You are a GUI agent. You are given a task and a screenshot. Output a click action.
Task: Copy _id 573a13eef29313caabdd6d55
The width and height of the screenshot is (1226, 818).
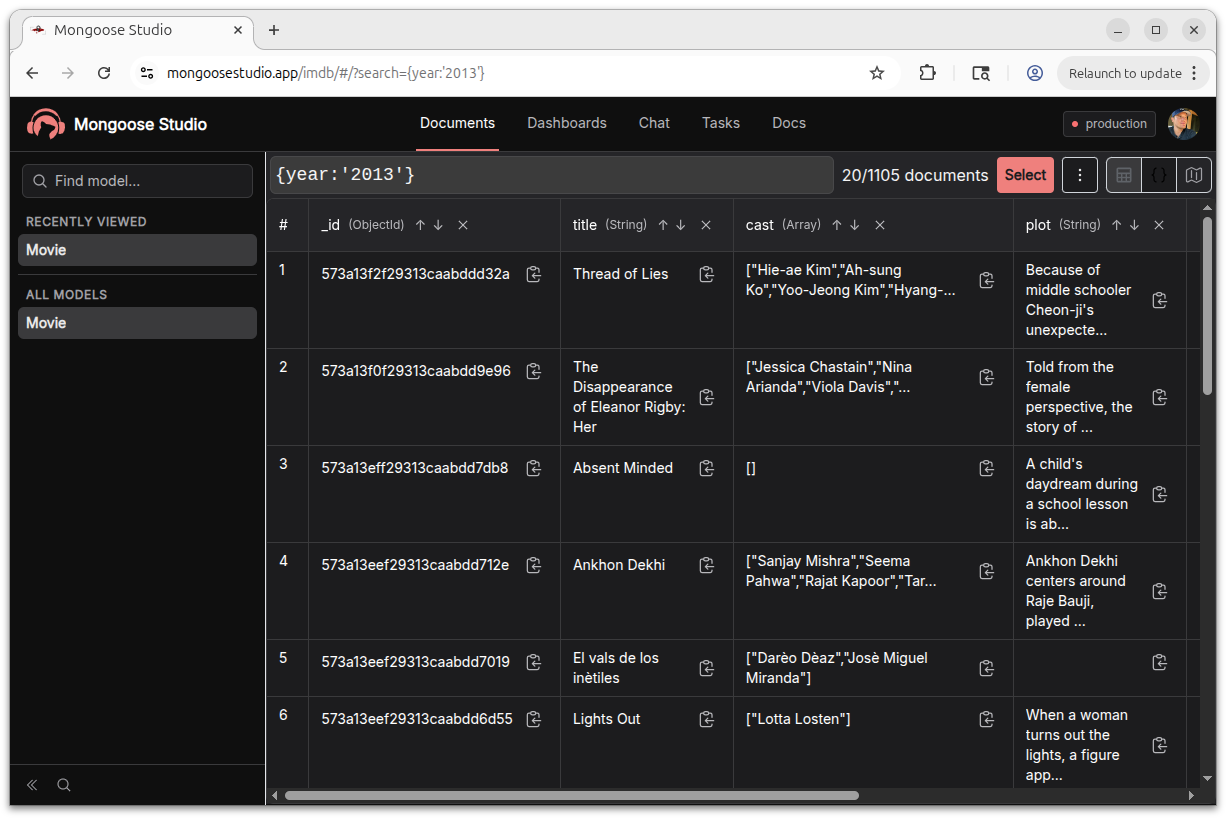pos(534,719)
